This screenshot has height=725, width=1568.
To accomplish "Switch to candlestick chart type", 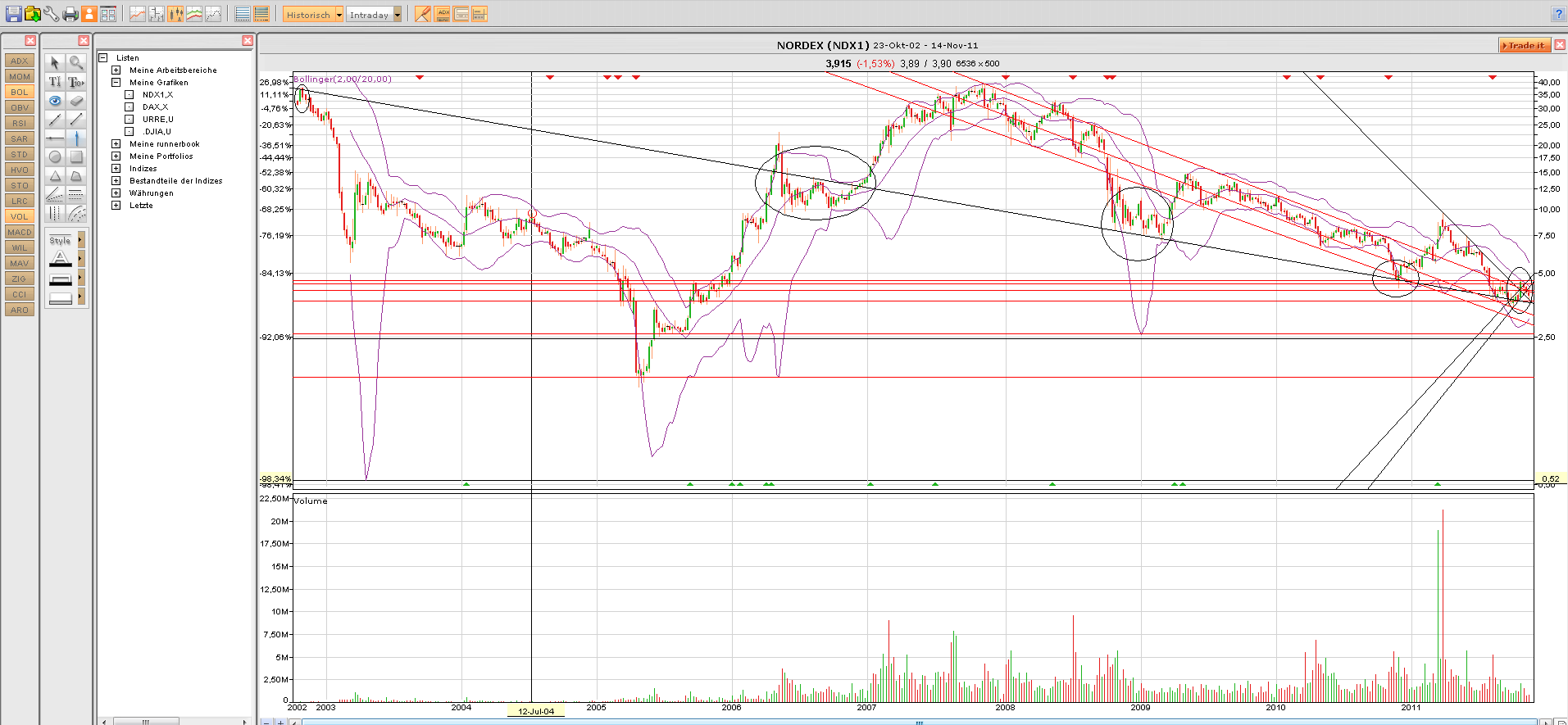I will (175, 14).
